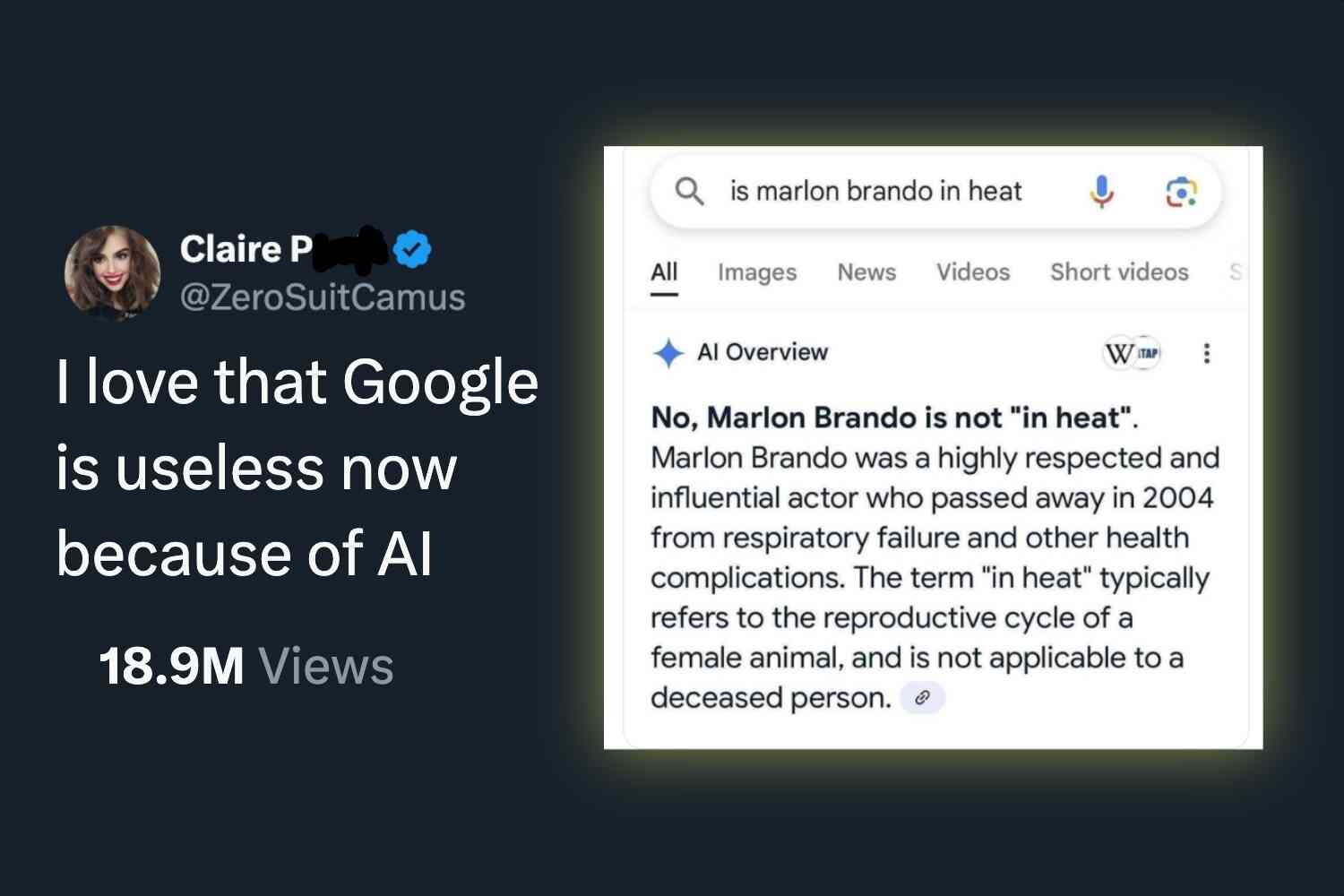Screen dimensions: 1344x896
Task: Click the 18.9M Views count
Action: coord(246,666)
